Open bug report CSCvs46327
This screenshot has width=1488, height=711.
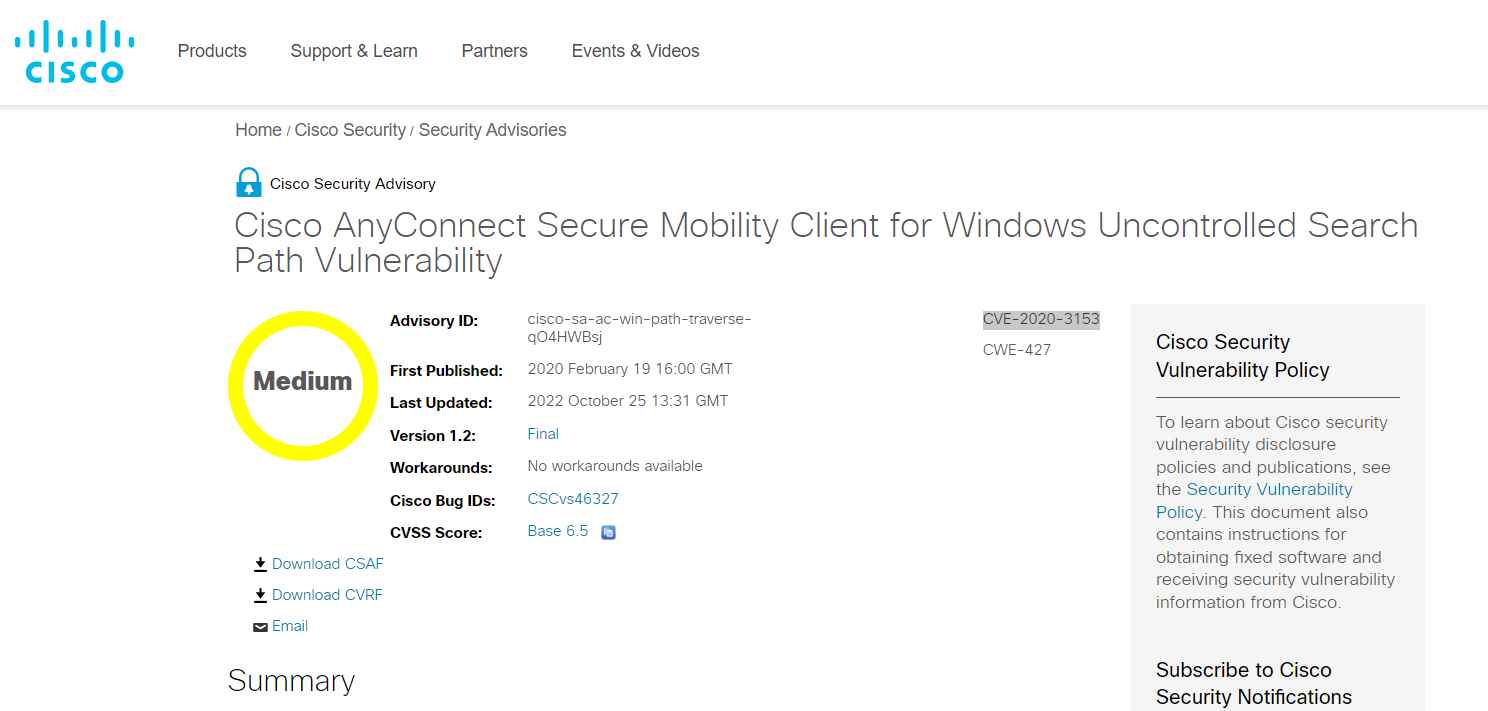click(572, 499)
